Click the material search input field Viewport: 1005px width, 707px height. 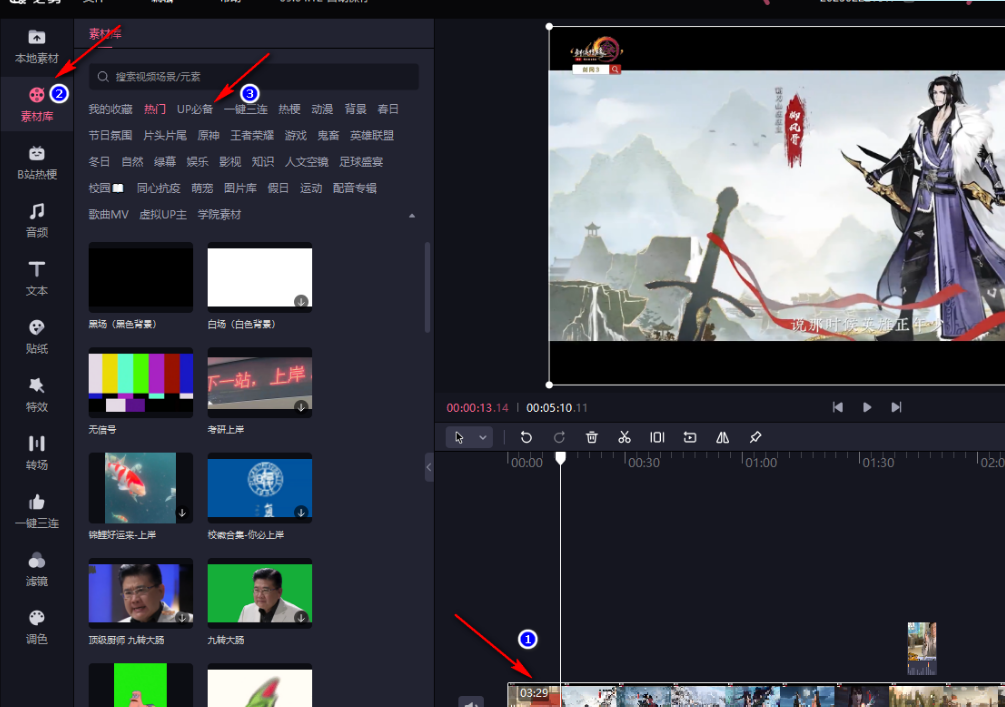tap(254, 77)
